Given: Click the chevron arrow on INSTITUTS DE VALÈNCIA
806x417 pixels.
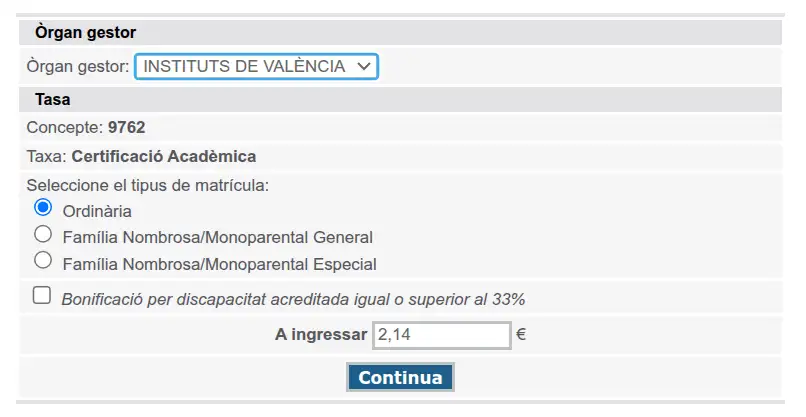Looking at the screenshot, I should point(363,66).
